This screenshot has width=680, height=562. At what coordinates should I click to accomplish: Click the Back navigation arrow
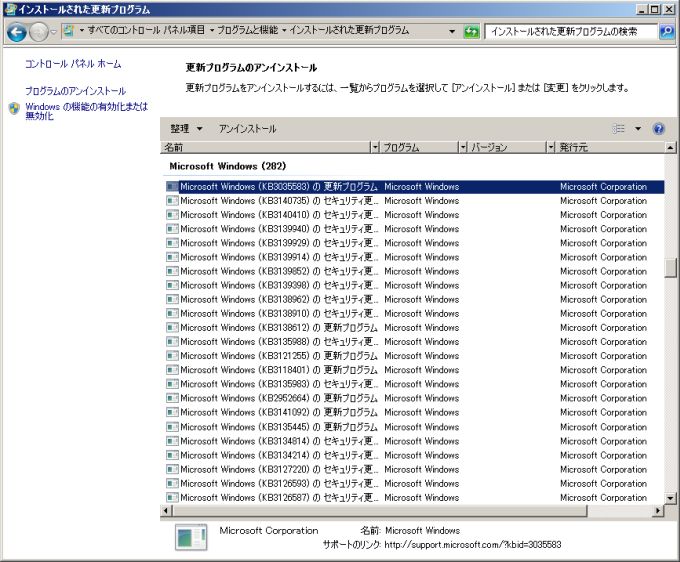click(x=17, y=32)
